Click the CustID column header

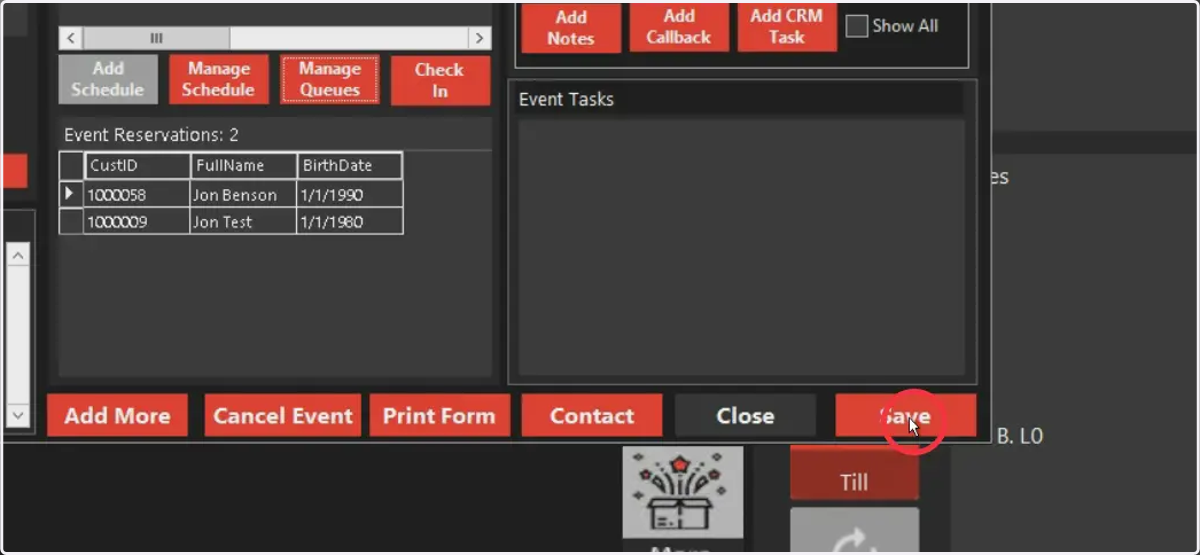point(137,166)
